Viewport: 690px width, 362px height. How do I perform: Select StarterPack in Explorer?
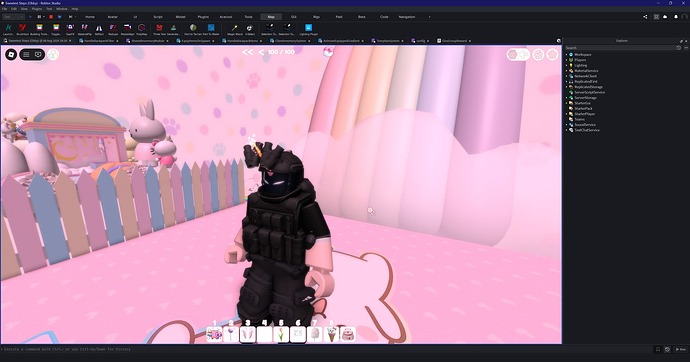583,108
